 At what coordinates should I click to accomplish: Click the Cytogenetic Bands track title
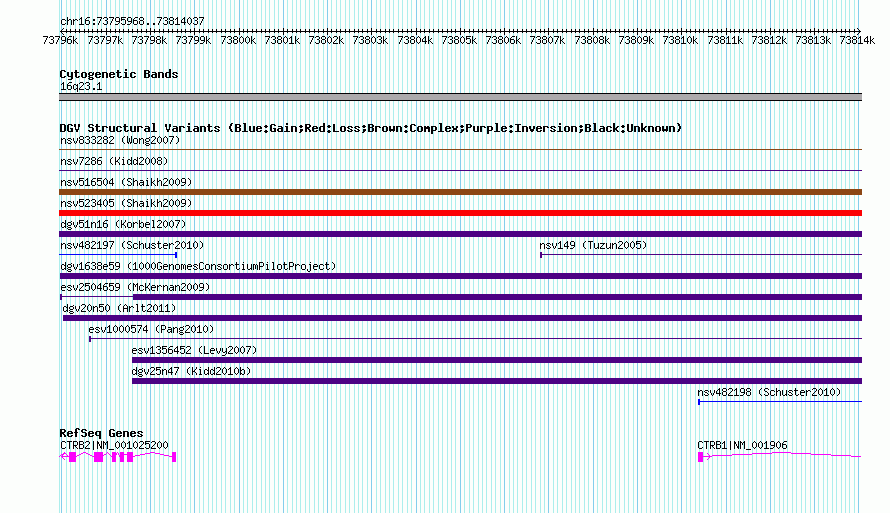click(x=119, y=74)
